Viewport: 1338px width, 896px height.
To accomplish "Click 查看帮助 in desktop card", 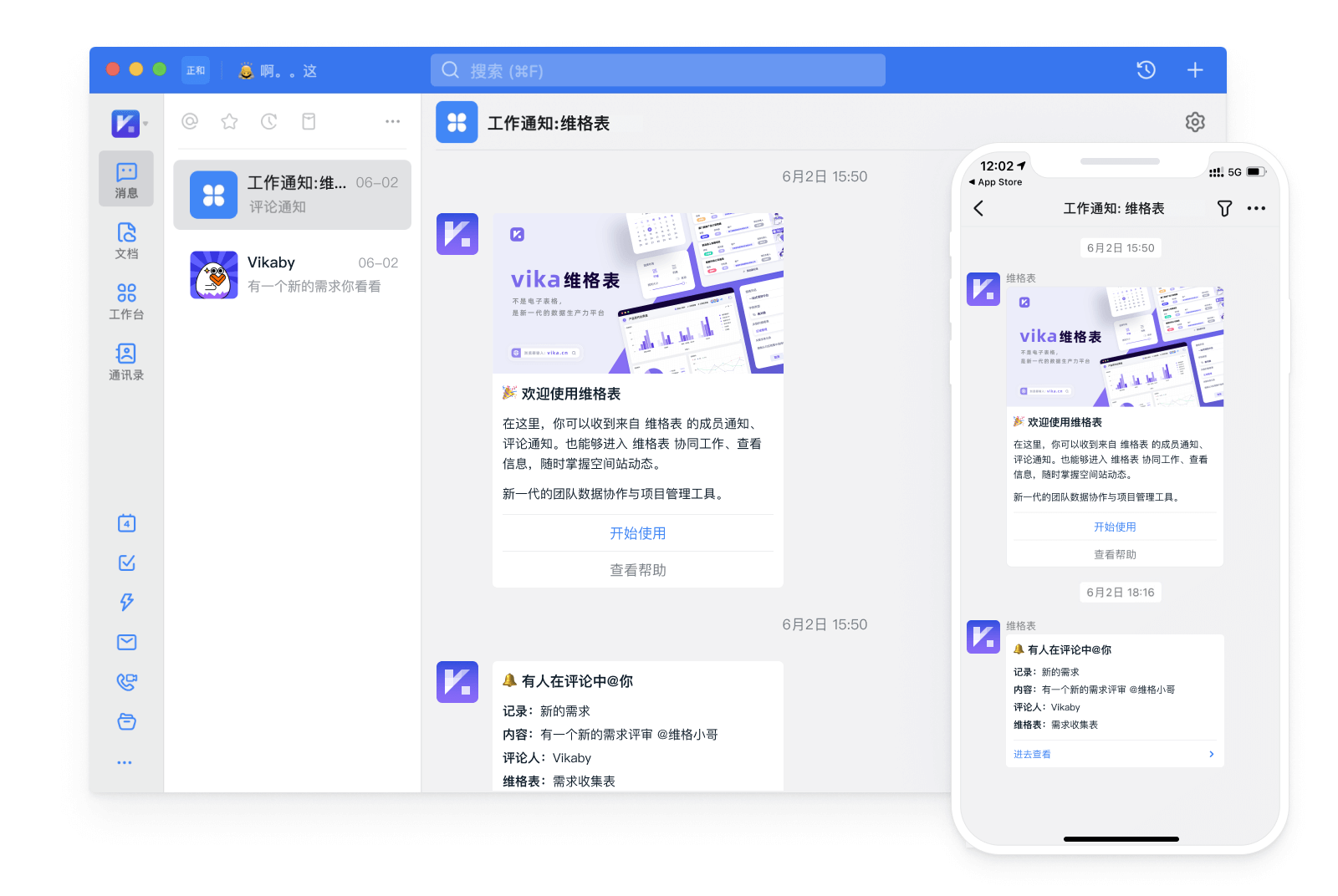I will click(x=637, y=570).
